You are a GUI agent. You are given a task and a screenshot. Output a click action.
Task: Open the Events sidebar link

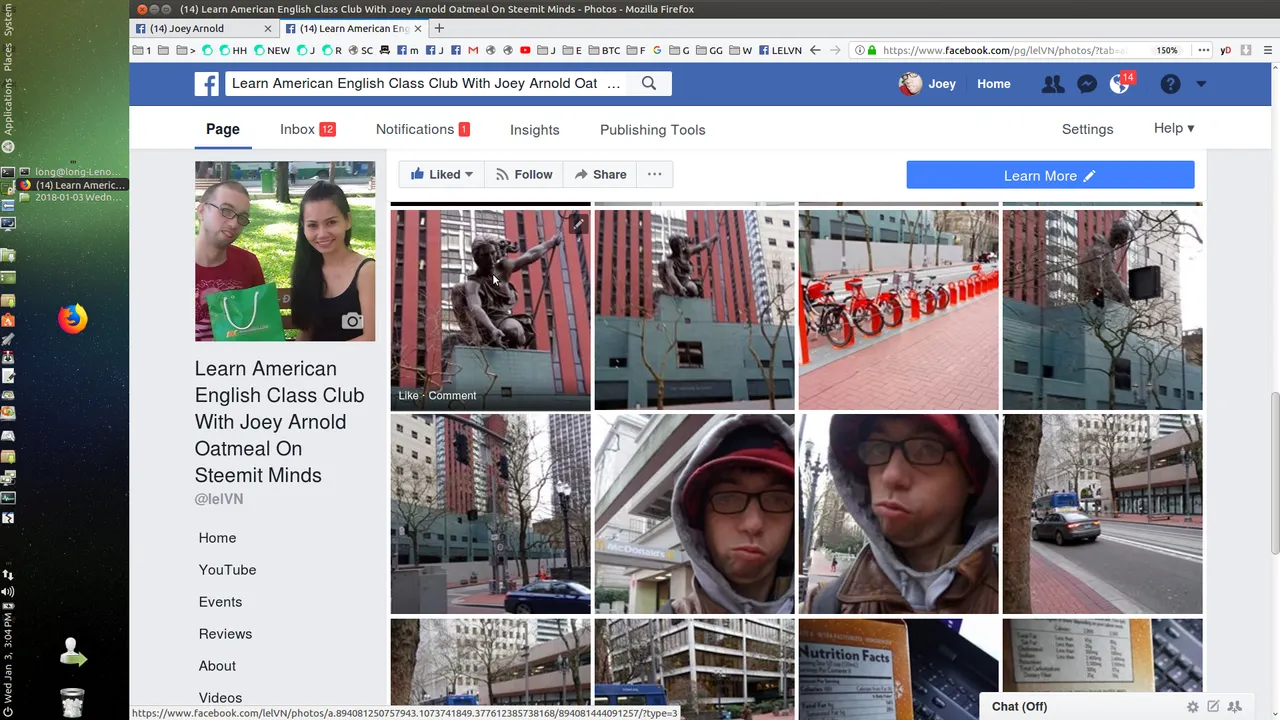point(220,602)
